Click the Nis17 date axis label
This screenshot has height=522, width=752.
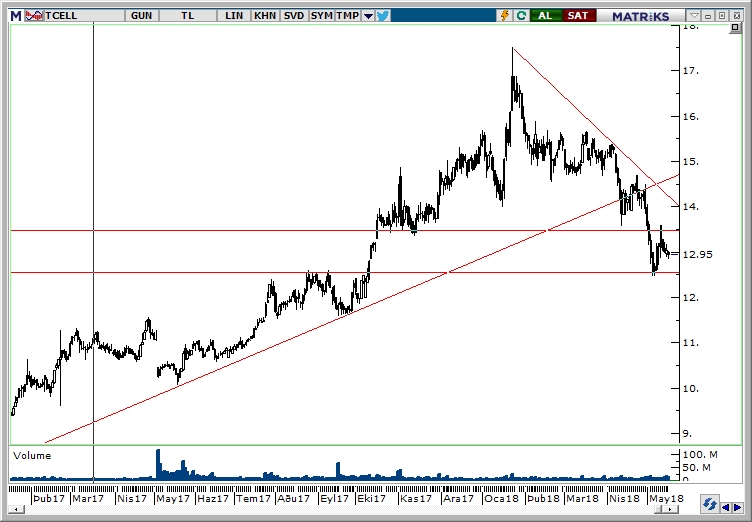click(132, 498)
